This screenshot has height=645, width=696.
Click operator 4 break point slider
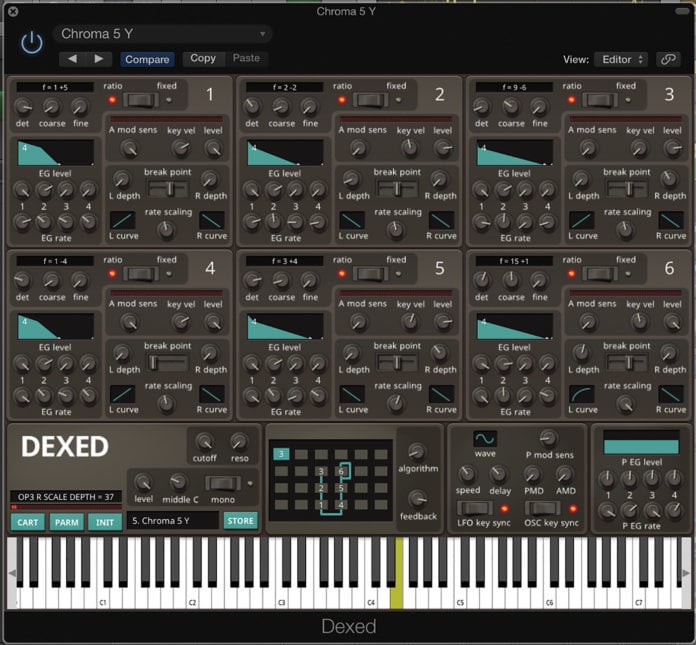(168, 363)
